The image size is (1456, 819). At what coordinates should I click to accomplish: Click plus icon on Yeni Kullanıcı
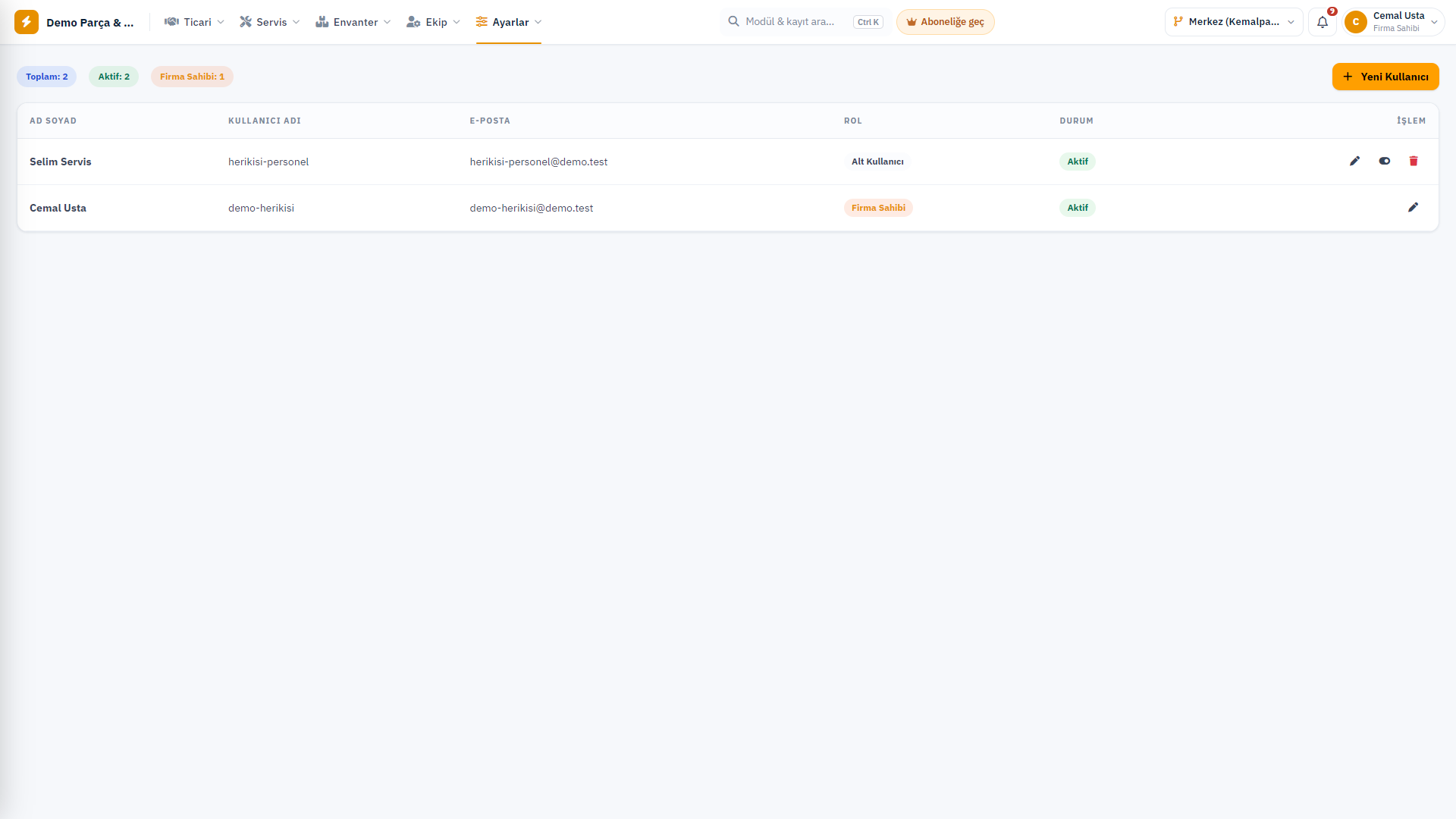click(x=1348, y=77)
